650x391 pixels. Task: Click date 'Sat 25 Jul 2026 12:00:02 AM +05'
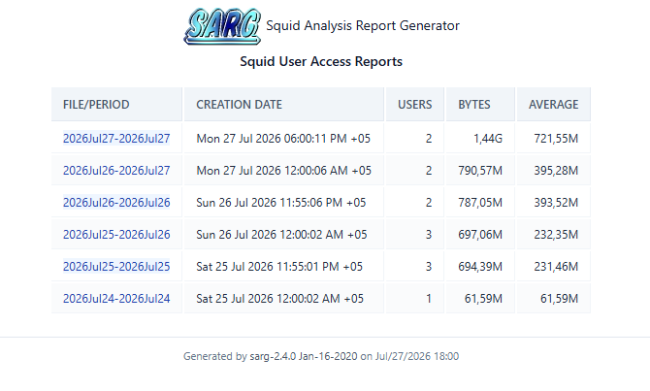click(280, 299)
